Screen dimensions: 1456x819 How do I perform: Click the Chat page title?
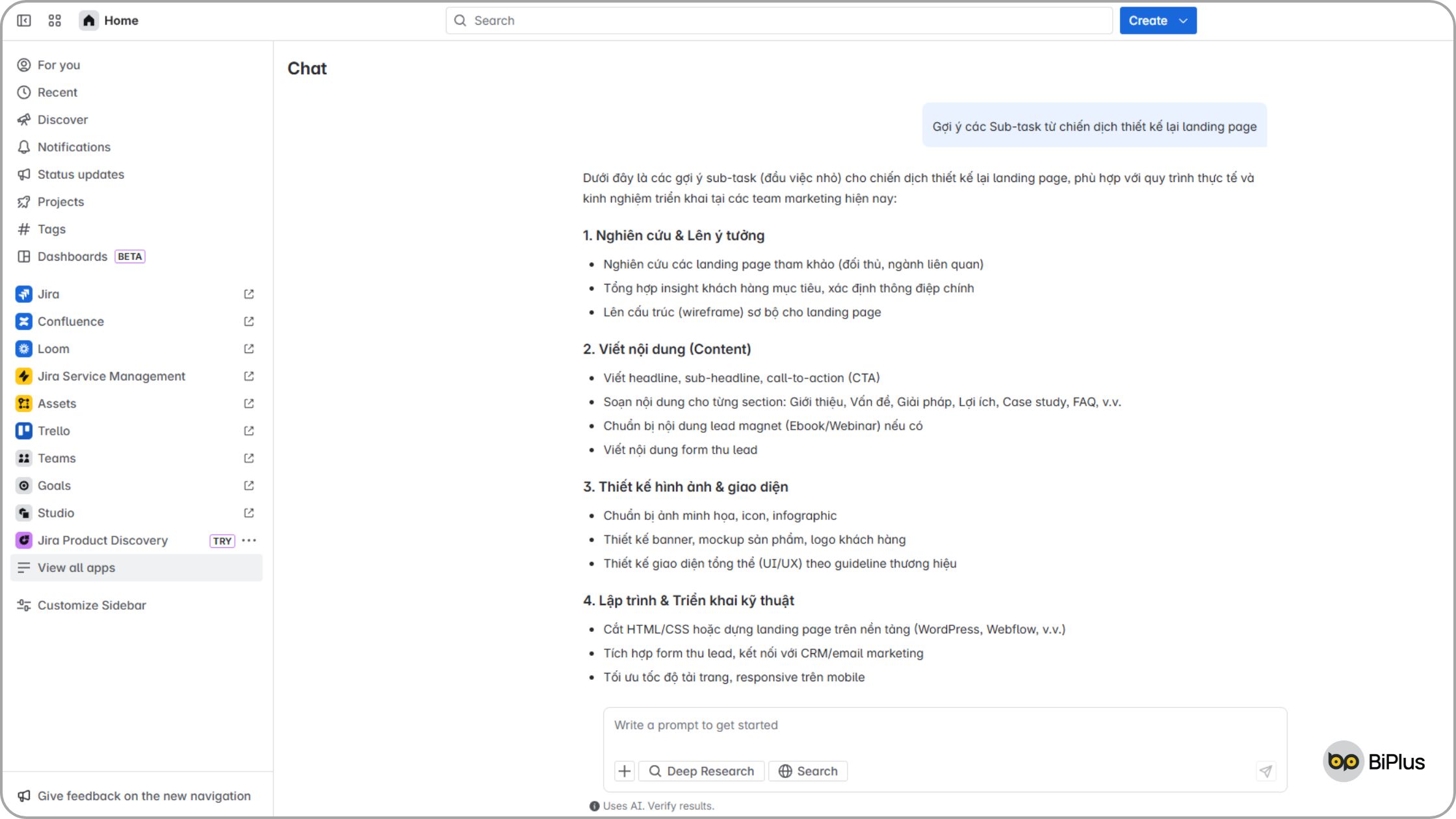point(307,68)
